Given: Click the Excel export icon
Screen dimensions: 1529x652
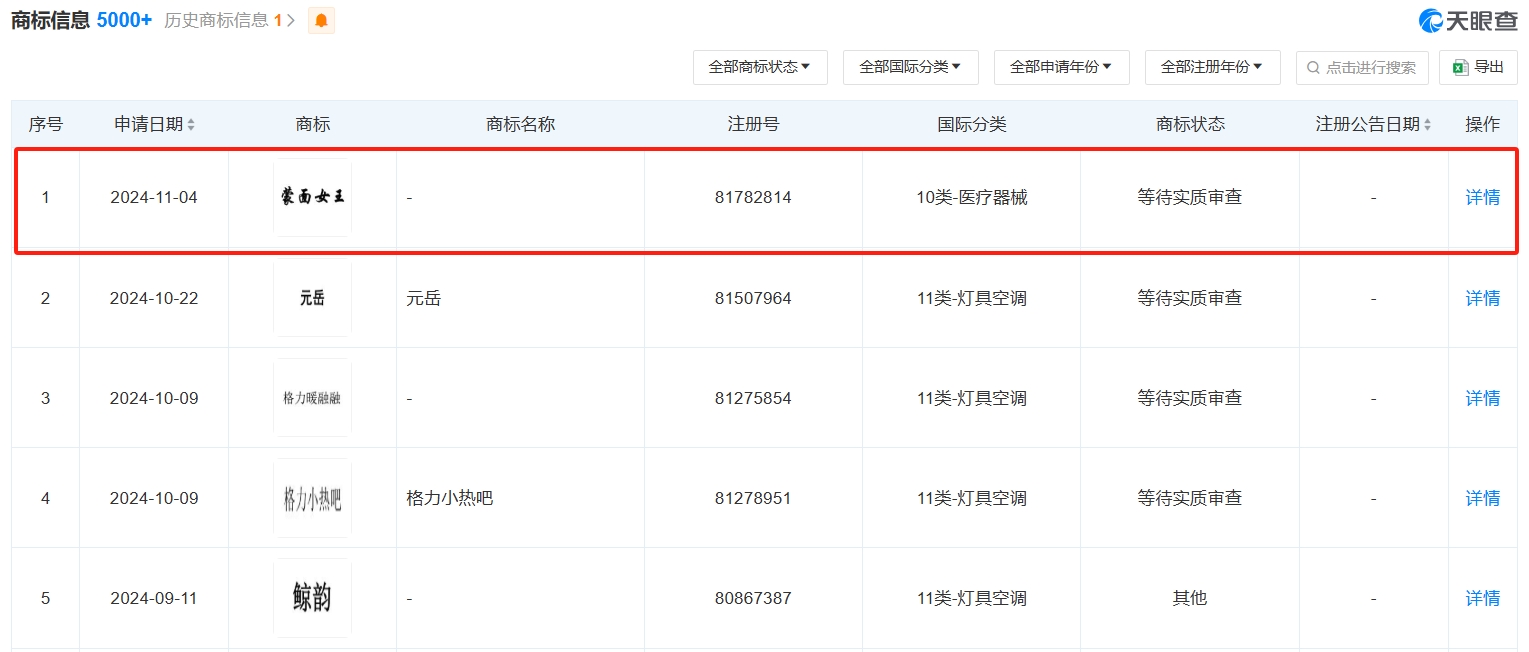Looking at the screenshot, I should 1460,67.
